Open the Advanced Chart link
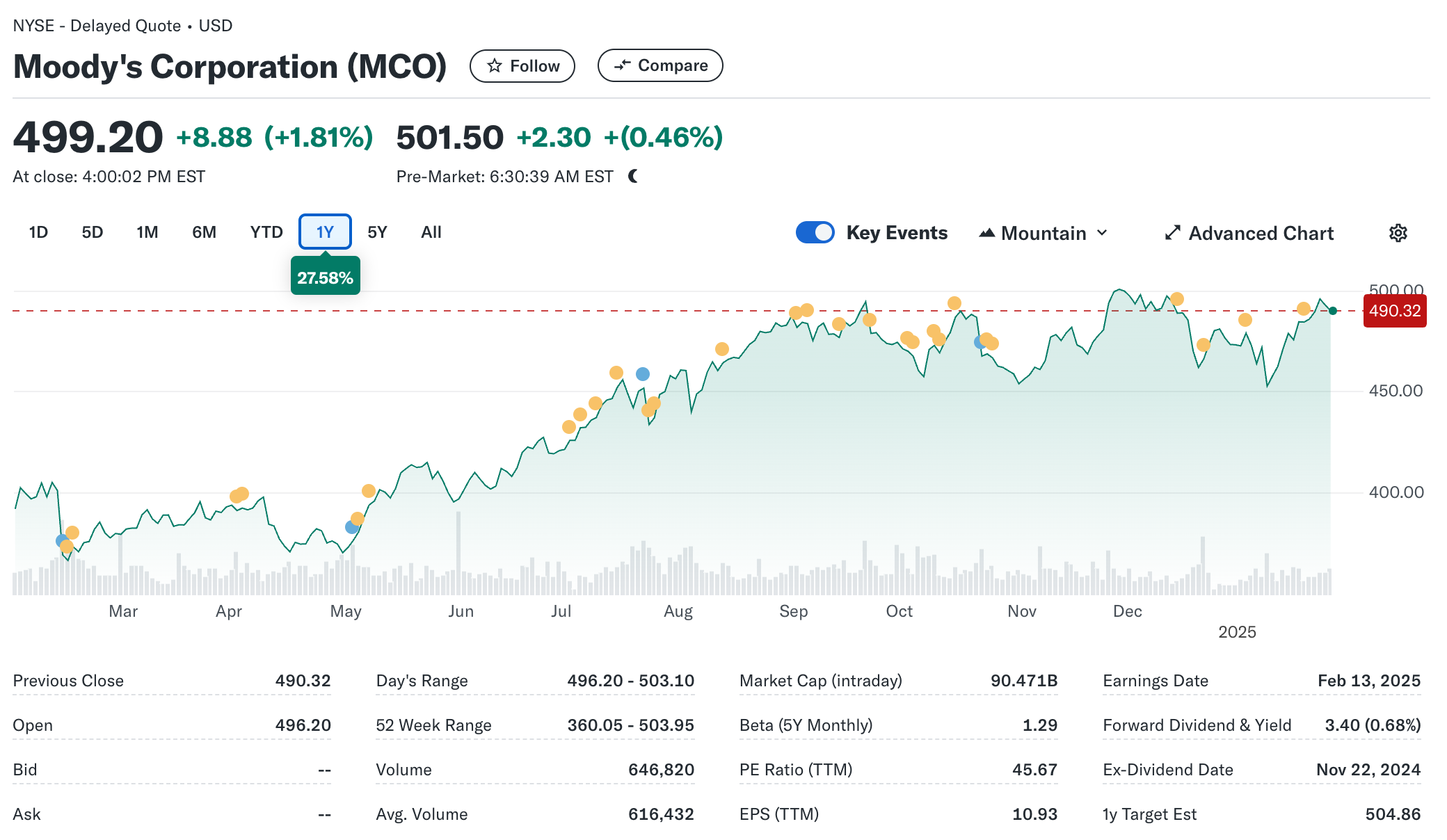Screen dimensions: 1447x840 pos(1261,233)
